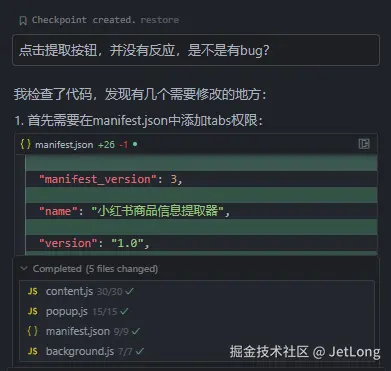391x371 pixels.
Task: Open content.js in changed files
Action: pos(69,291)
